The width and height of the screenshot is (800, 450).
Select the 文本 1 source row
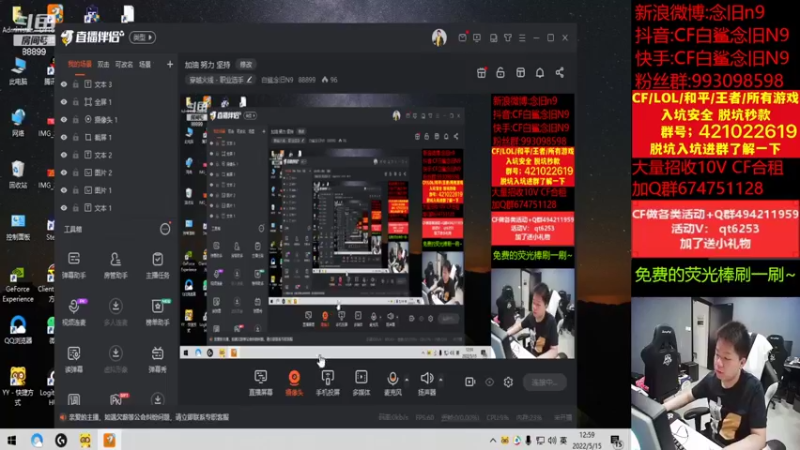[x=116, y=208]
